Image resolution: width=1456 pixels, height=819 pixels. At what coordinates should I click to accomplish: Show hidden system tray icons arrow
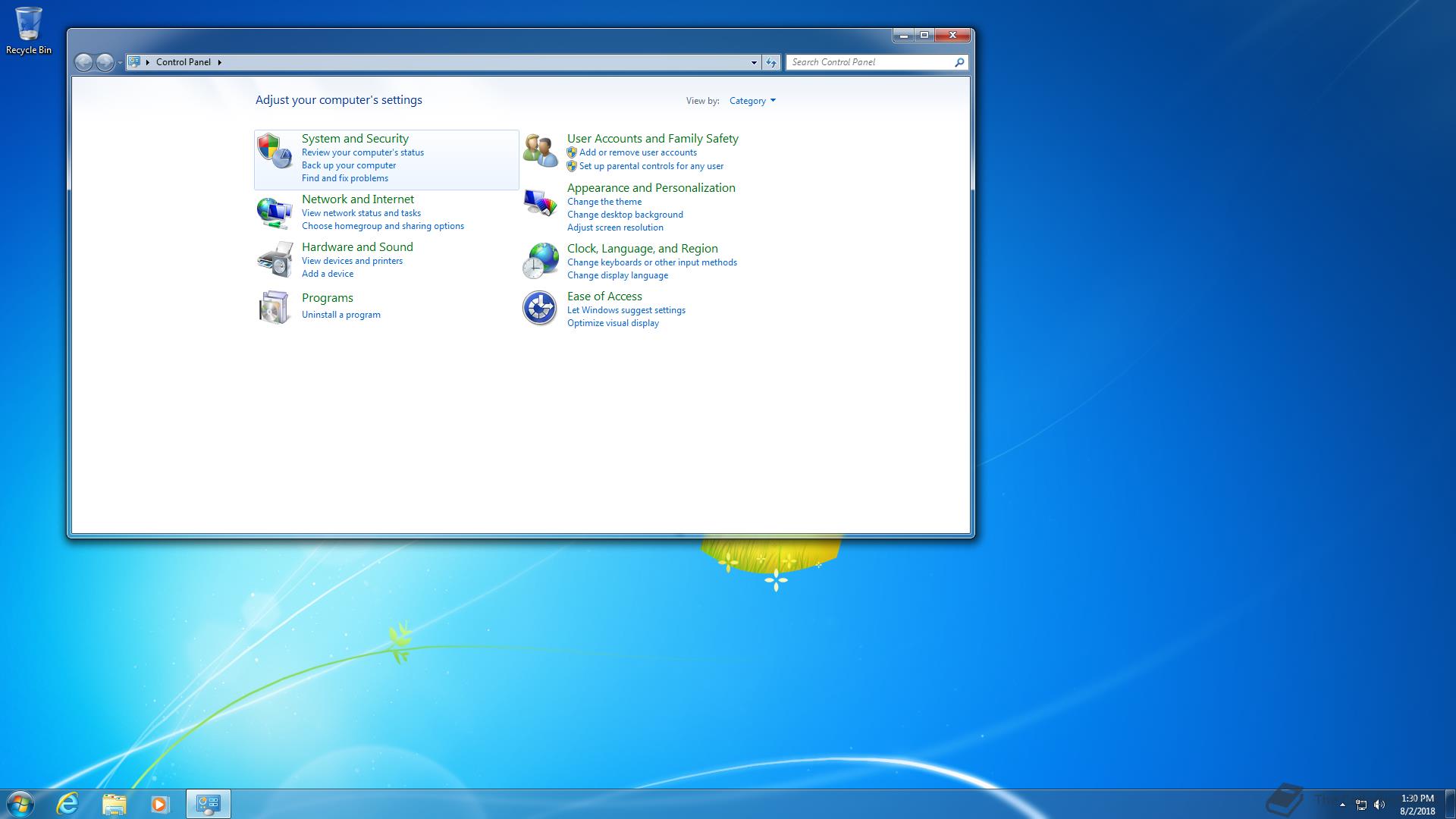1342,805
